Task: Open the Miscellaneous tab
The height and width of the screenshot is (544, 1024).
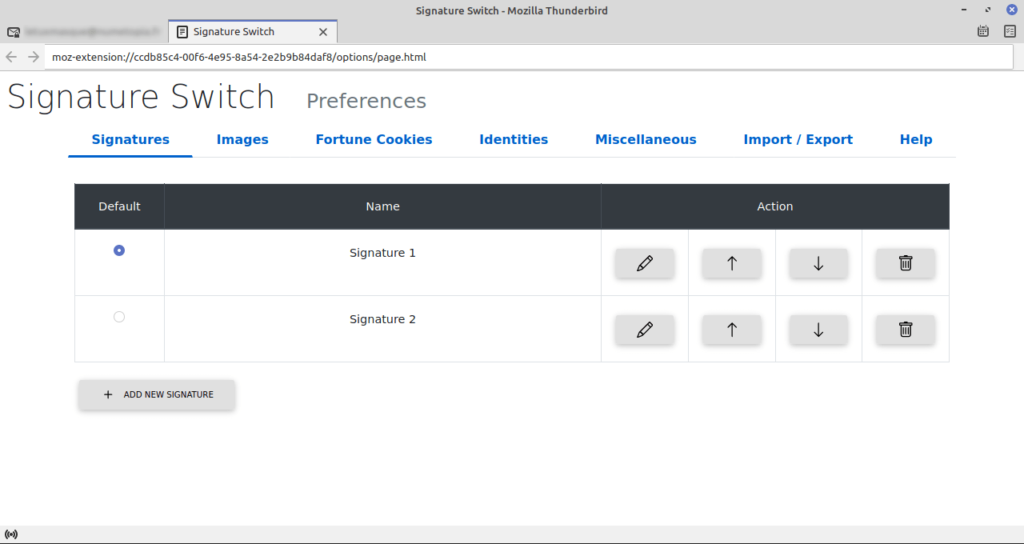Action: [646, 140]
